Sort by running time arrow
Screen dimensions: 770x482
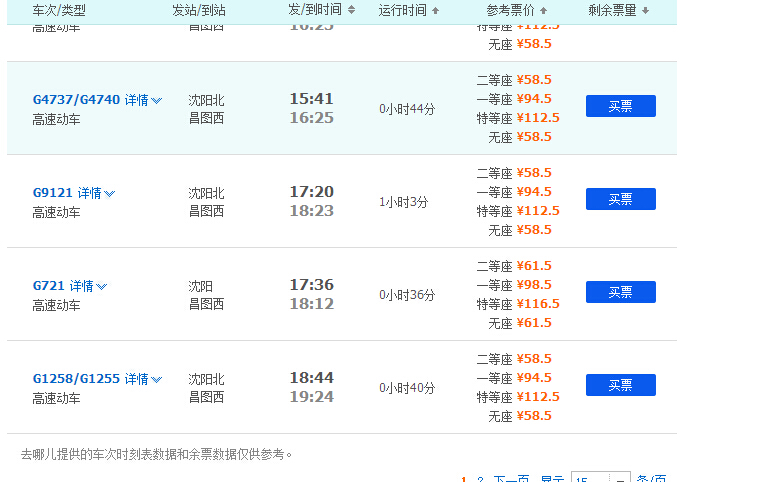tap(436, 10)
